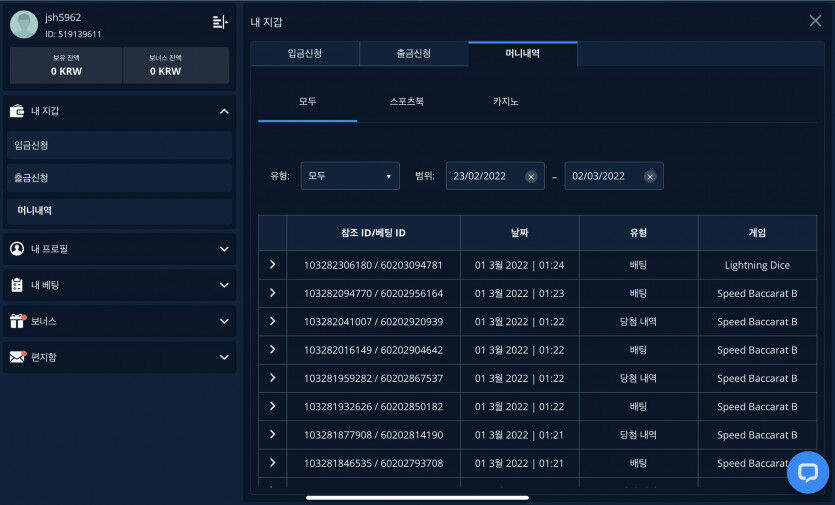The height and width of the screenshot is (505, 835).
Task: Click the 참조 ID/베팅 ID column header
Action: pyautogui.click(x=373, y=233)
